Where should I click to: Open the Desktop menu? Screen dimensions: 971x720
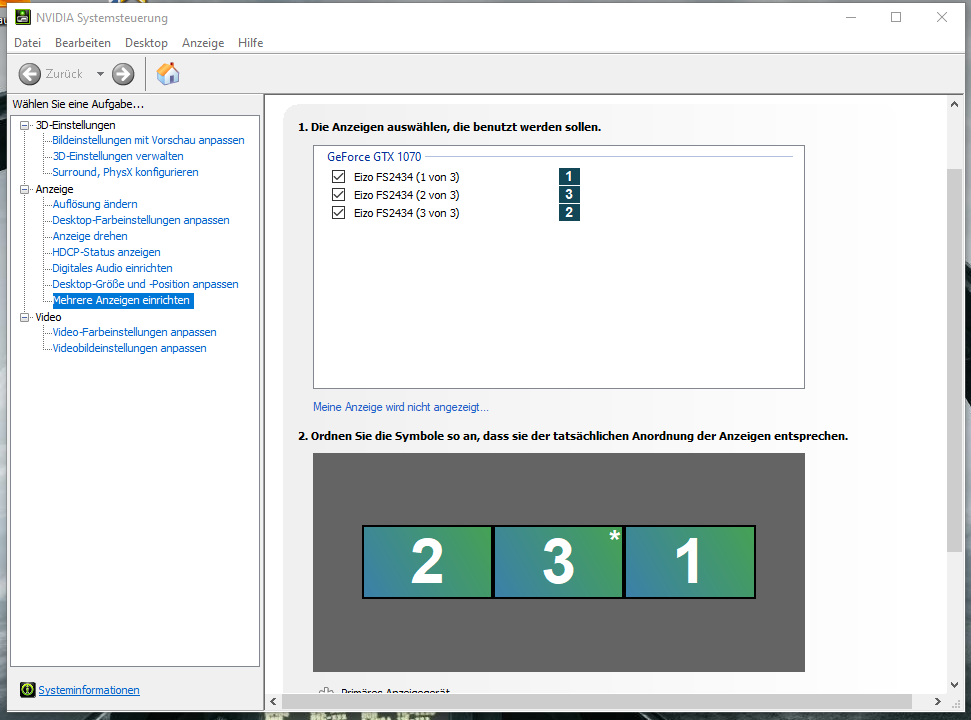[146, 43]
